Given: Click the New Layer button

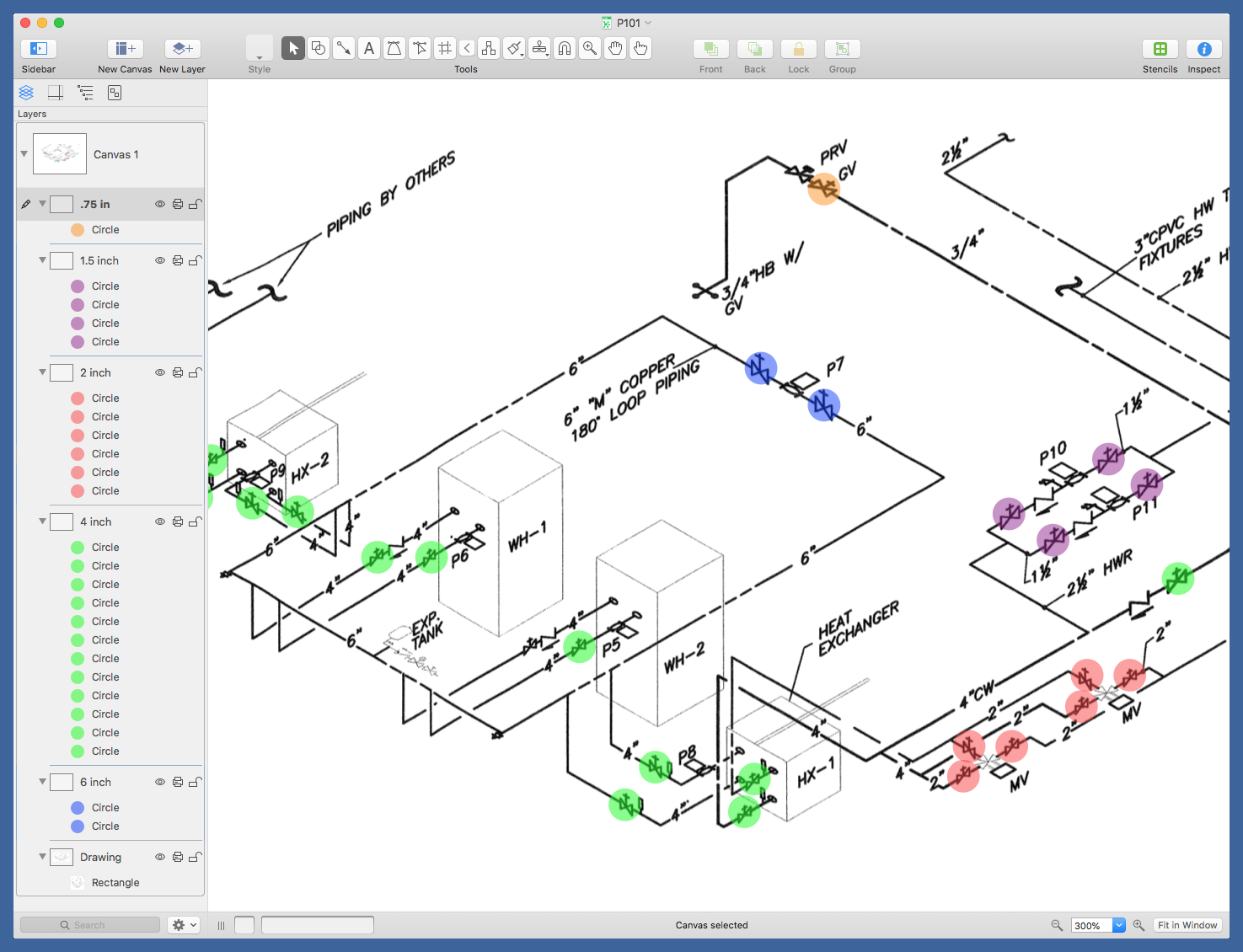Looking at the screenshot, I should tap(182, 49).
